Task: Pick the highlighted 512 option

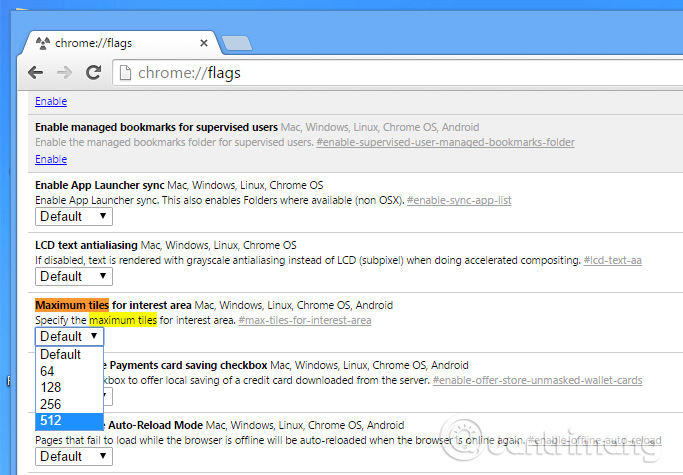Action: click(x=69, y=421)
